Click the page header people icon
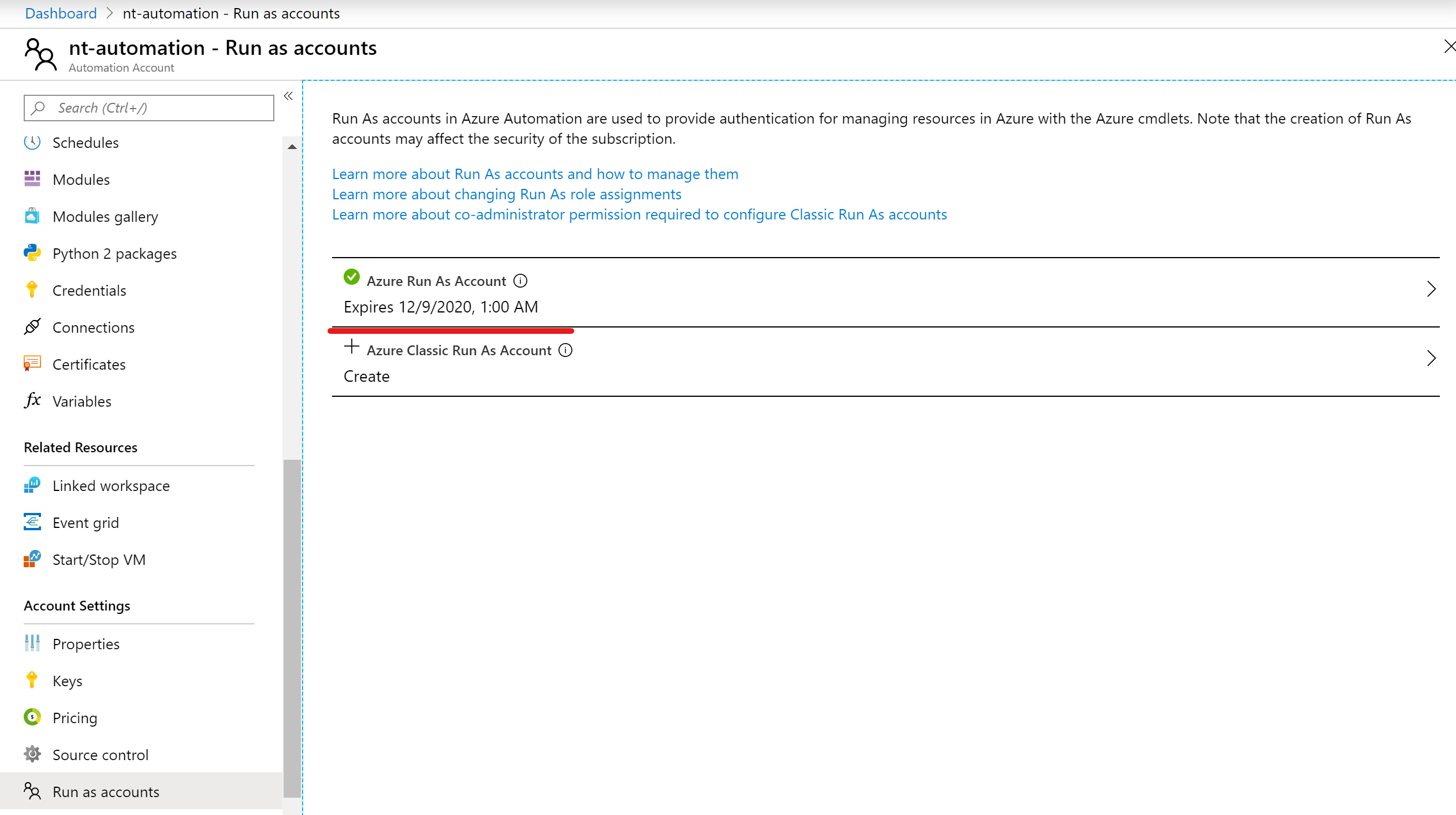1456x815 pixels. tap(40, 54)
